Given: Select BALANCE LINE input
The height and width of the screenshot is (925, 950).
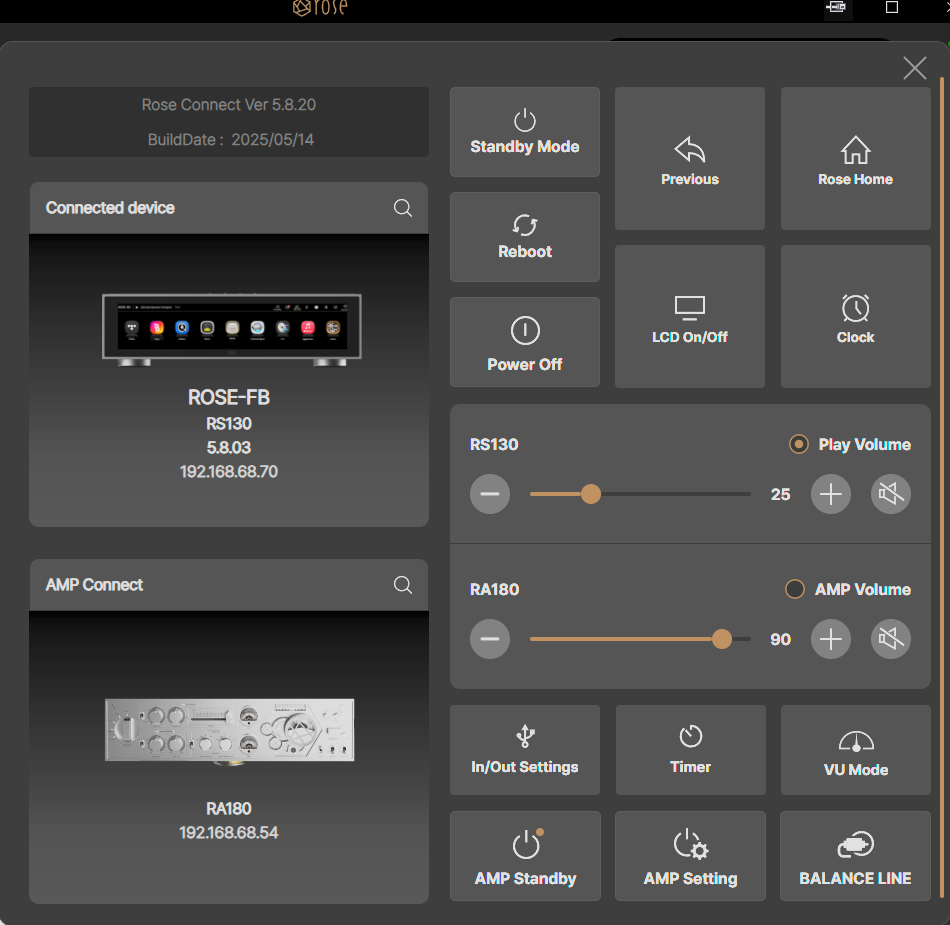Looking at the screenshot, I should (x=855, y=856).
